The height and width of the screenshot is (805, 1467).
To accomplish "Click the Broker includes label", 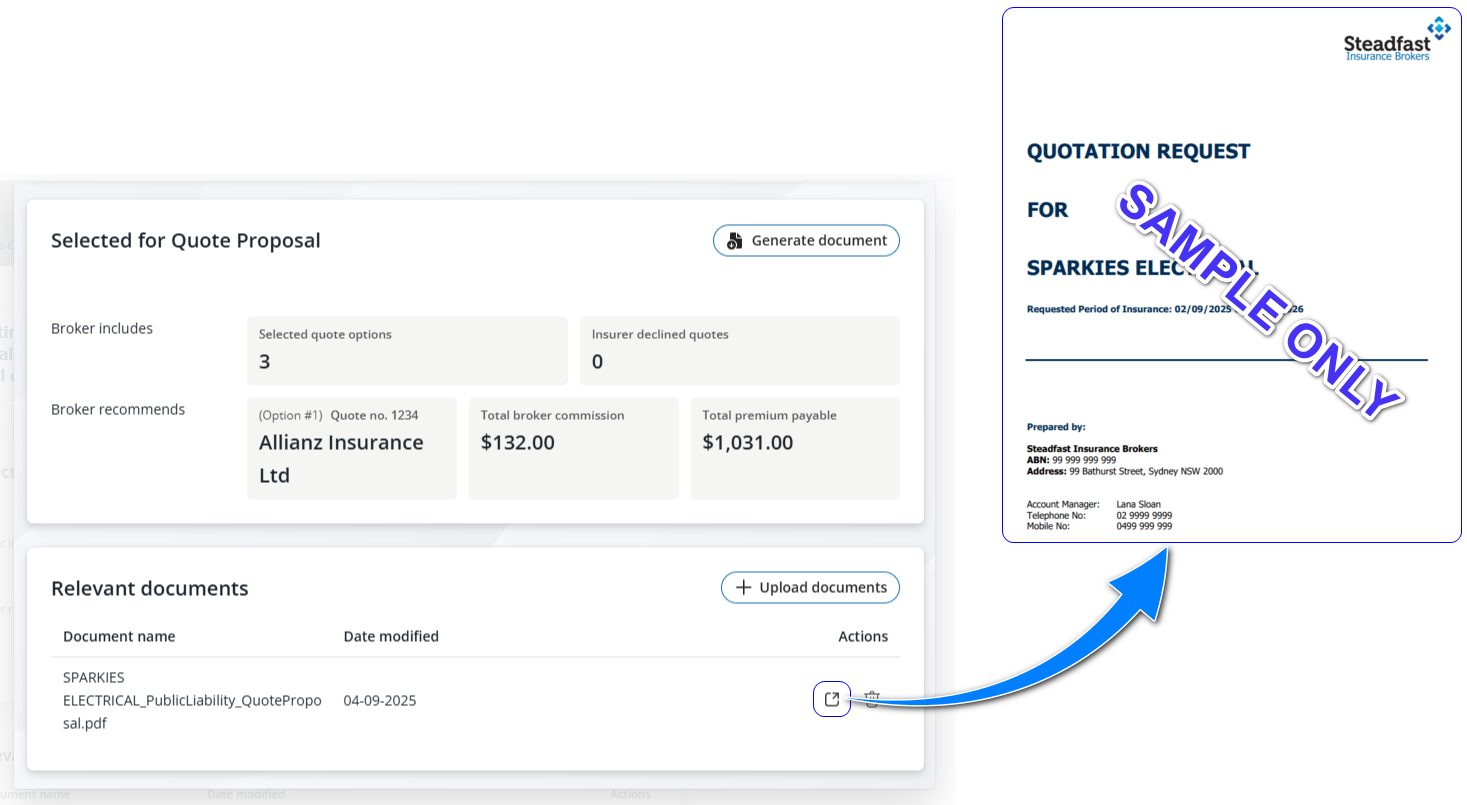I will (x=102, y=328).
